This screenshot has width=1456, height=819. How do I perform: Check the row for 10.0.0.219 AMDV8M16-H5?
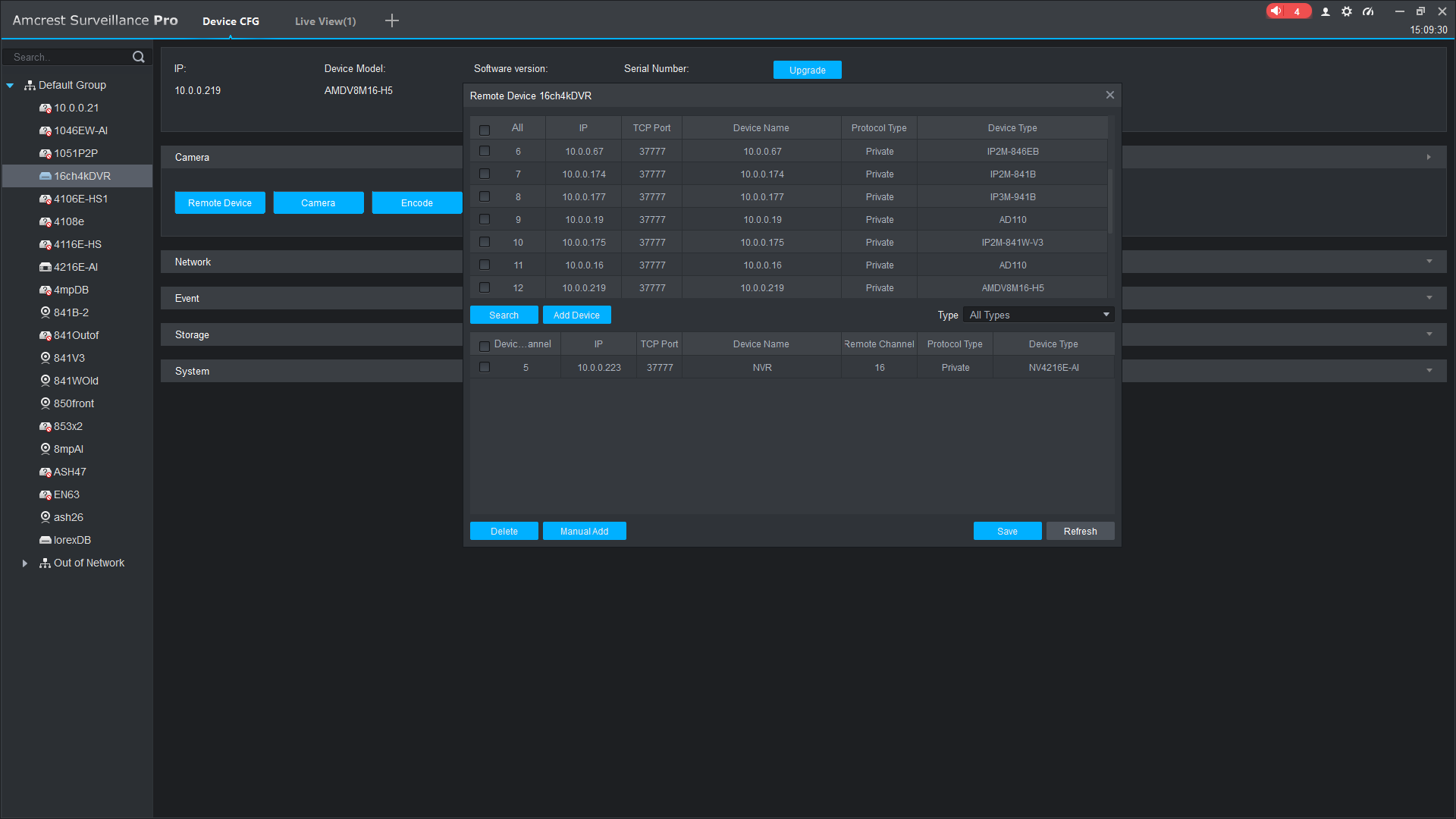(x=485, y=287)
